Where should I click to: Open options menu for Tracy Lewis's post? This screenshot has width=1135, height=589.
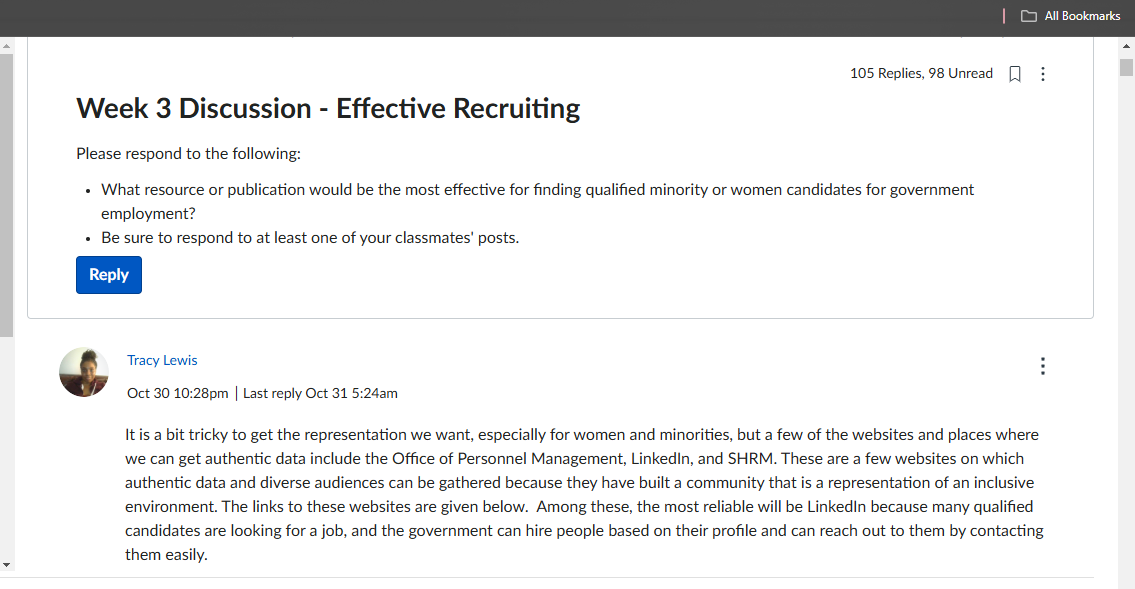coord(1042,366)
